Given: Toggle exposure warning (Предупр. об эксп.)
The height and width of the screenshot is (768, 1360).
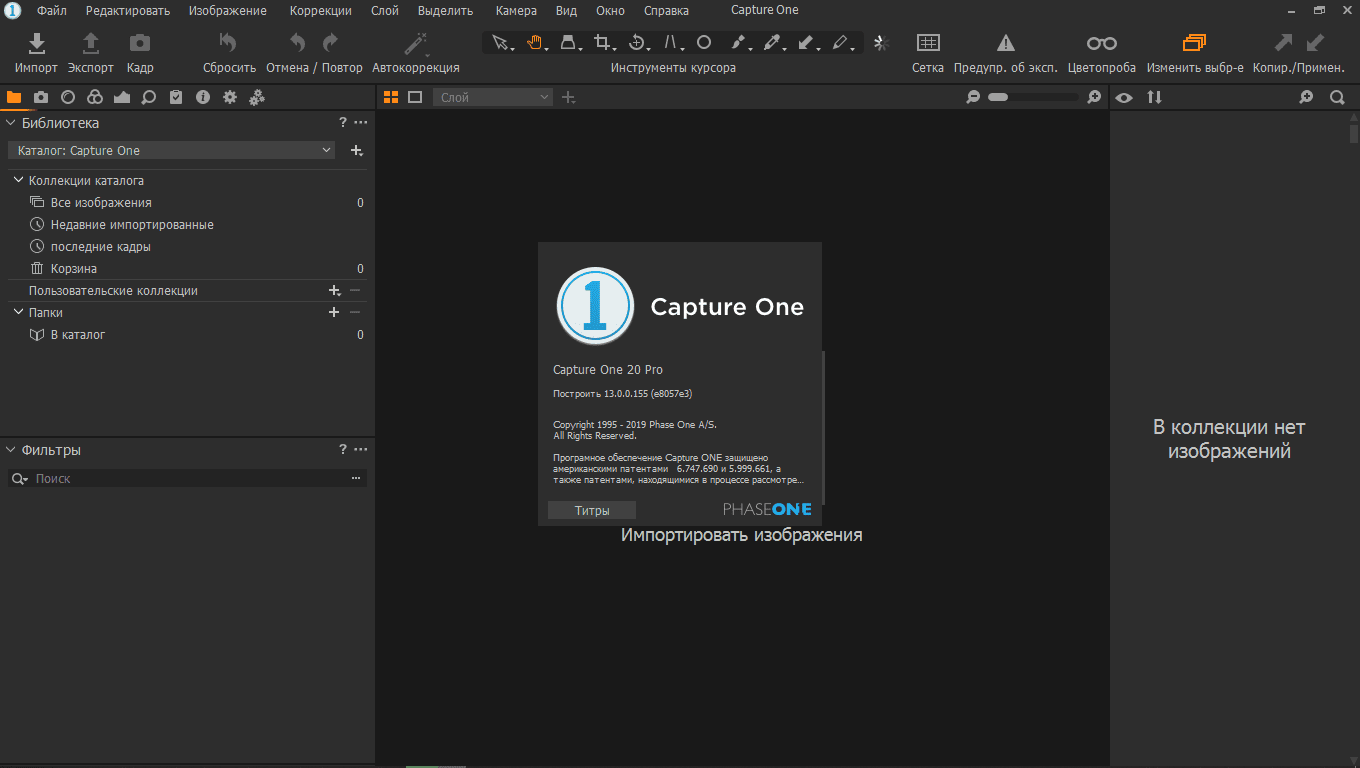Looking at the screenshot, I should (1006, 43).
